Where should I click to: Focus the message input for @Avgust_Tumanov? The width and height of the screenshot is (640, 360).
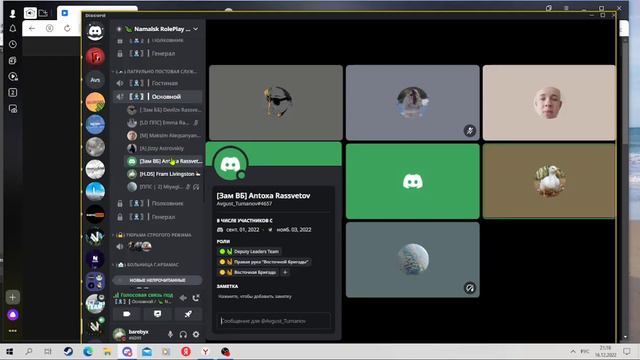point(273,321)
